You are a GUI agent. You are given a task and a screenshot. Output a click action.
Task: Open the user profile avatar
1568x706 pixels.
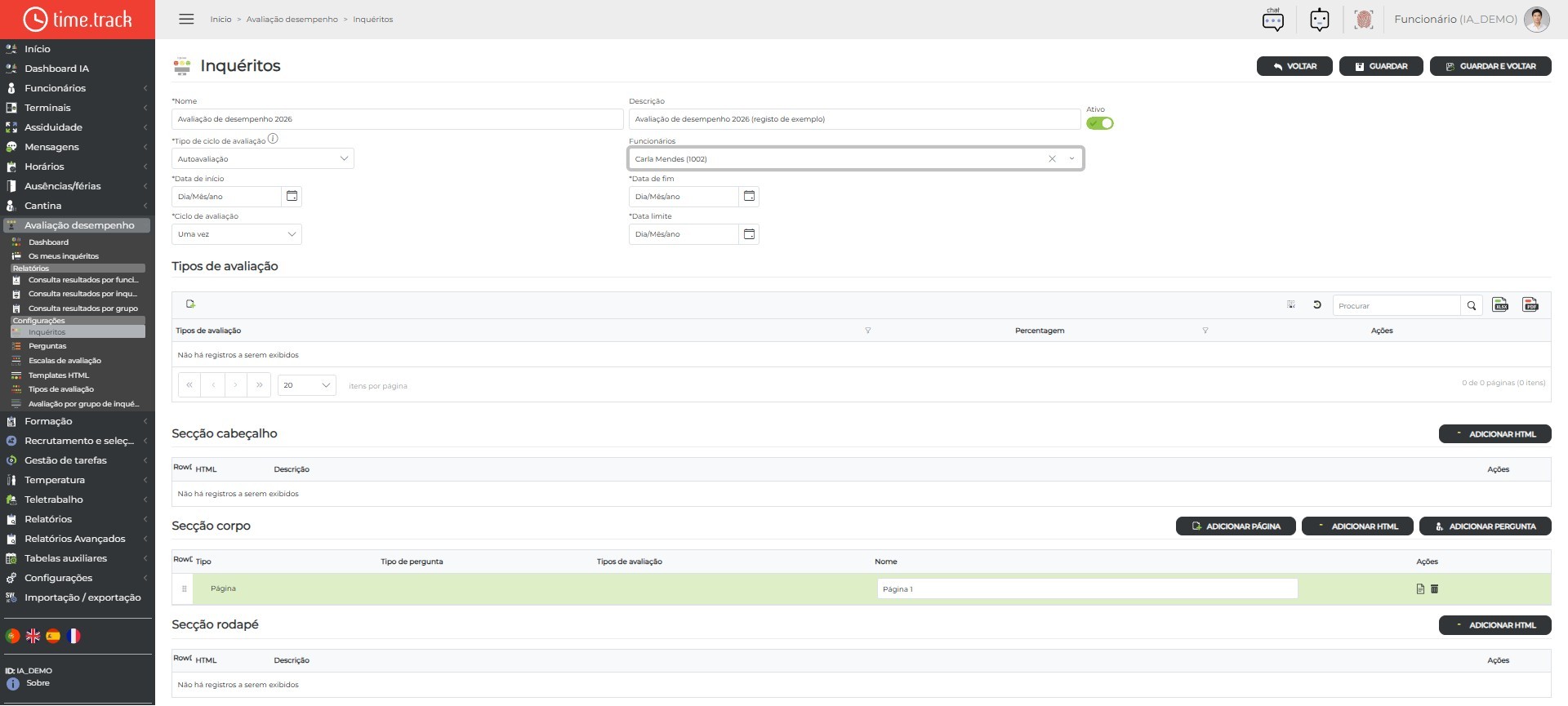[x=1536, y=19]
